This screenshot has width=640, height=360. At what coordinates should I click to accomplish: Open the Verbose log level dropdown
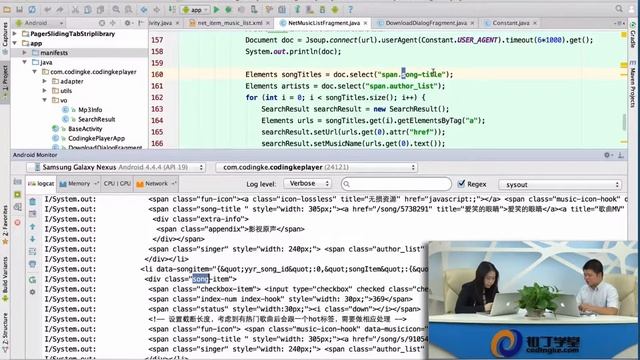pyautogui.click(x=307, y=184)
